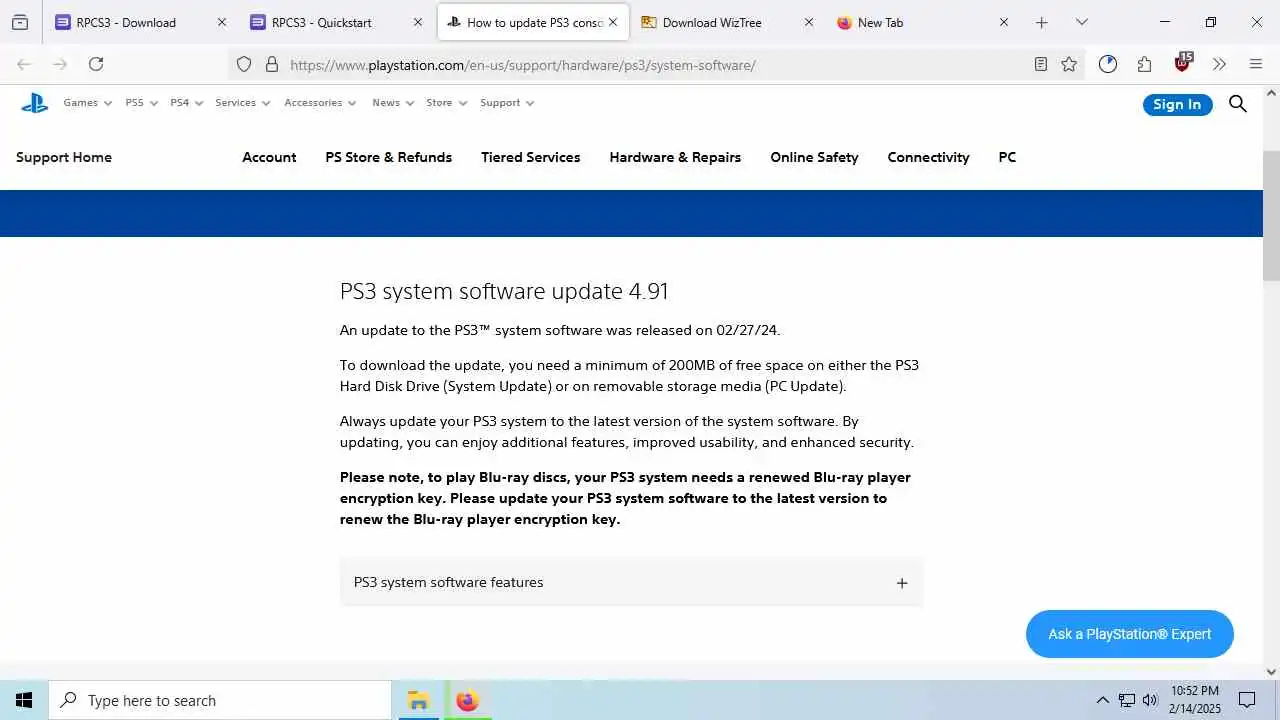
Task: Click the Windows search box
Action: tap(220, 701)
